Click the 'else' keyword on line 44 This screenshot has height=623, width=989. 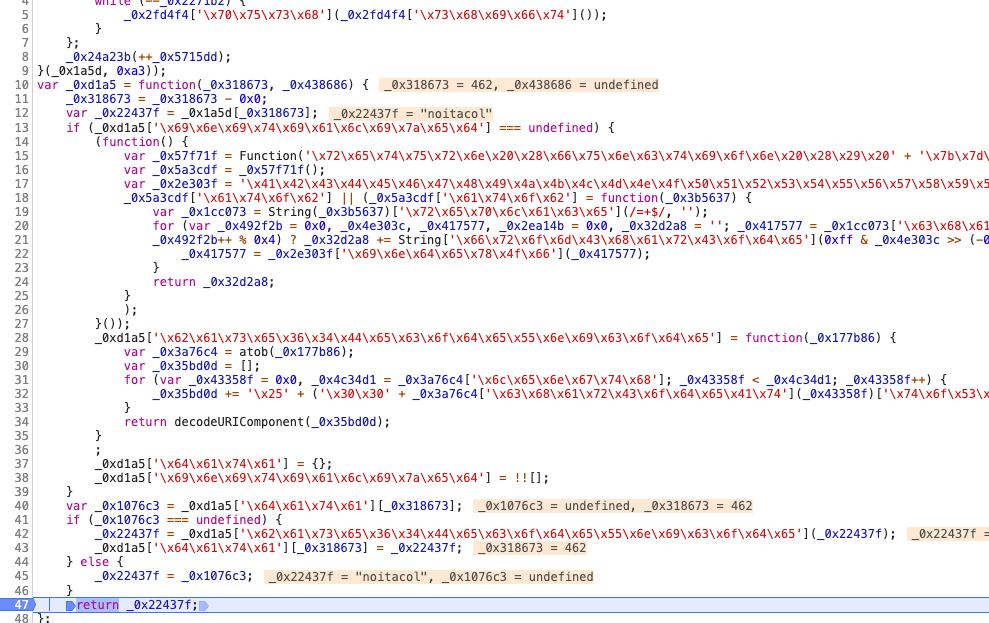click(x=95, y=562)
